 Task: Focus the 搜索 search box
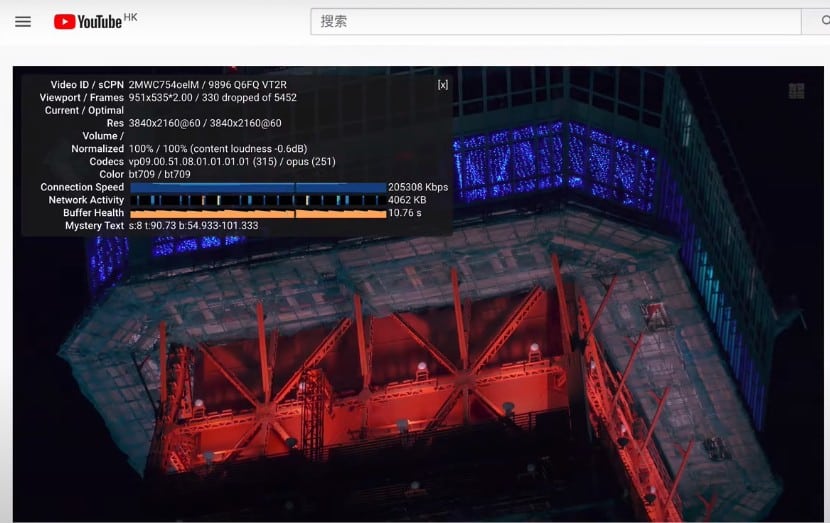pyautogui.click(x=555, y=22)
